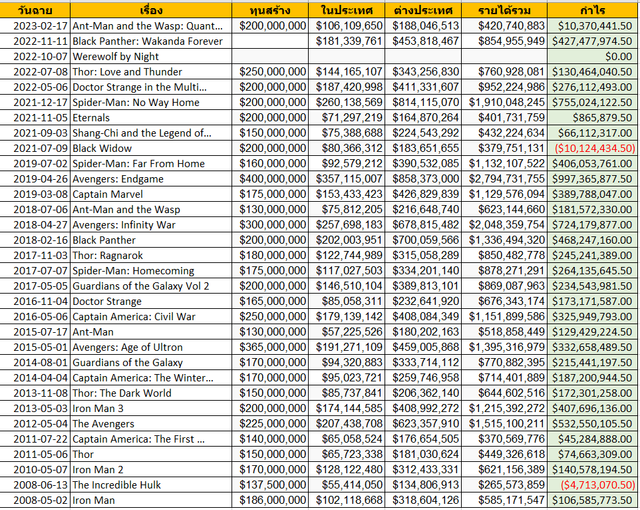Click Black Widow's loss value ($10,124,434.50)
Screen dimensions: 640x510
click(593, 148)
